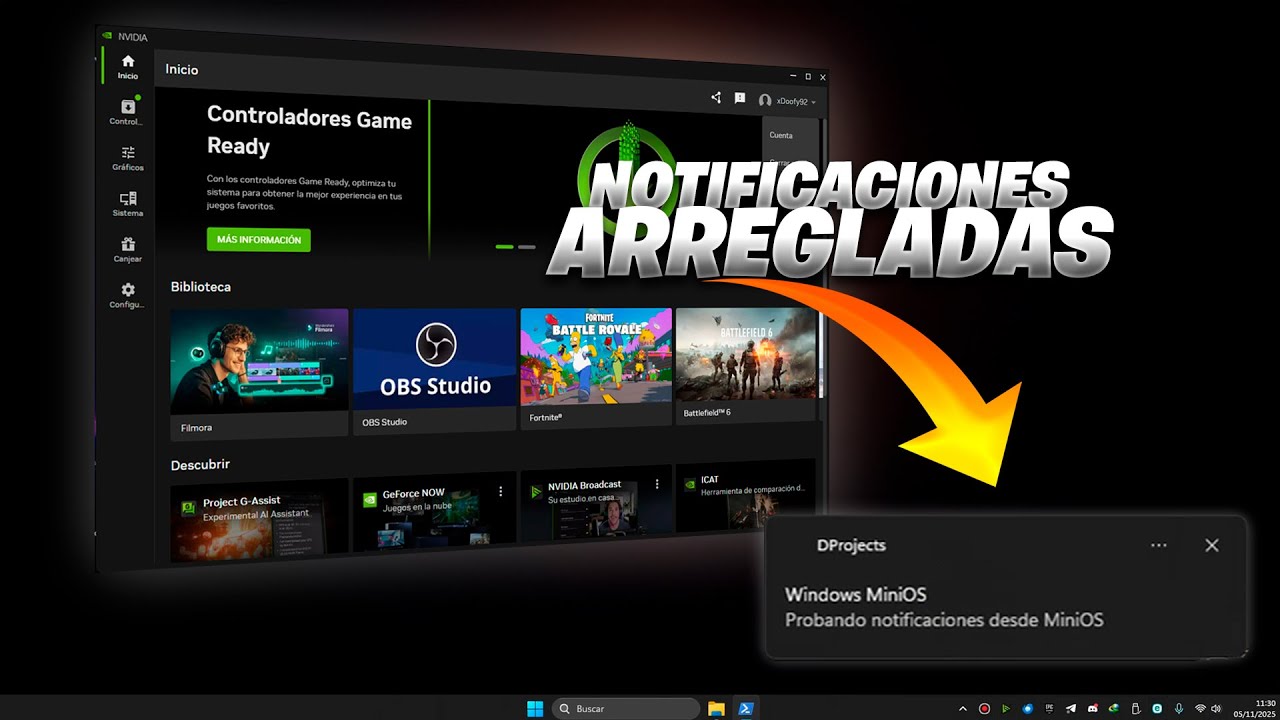
Task: Select the second gray carousel indicator
Action: tap(526, 247)
